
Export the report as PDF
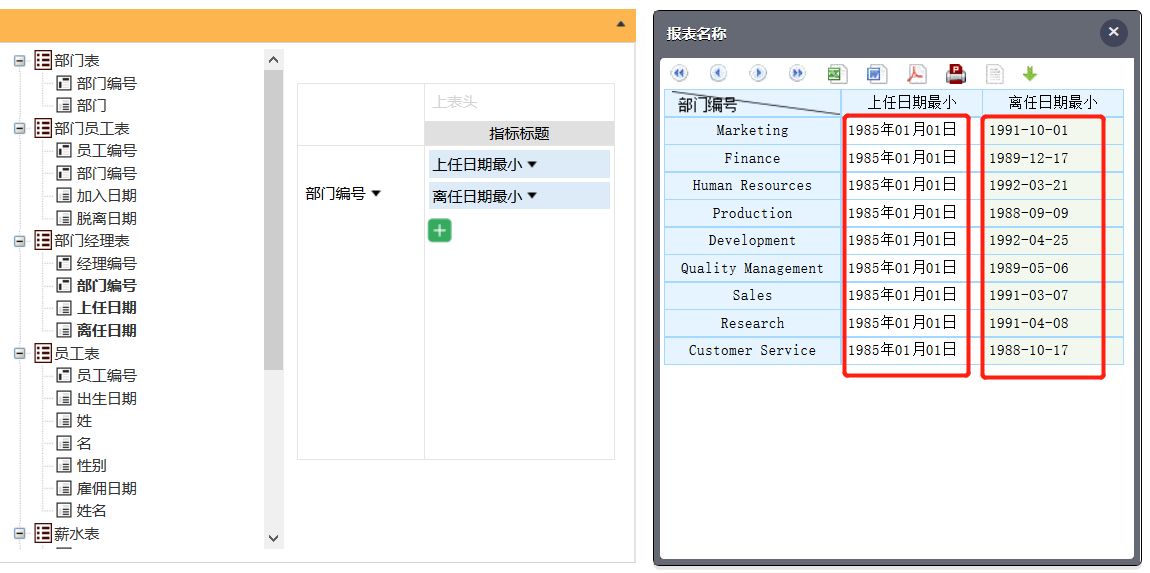pos(916,73)
